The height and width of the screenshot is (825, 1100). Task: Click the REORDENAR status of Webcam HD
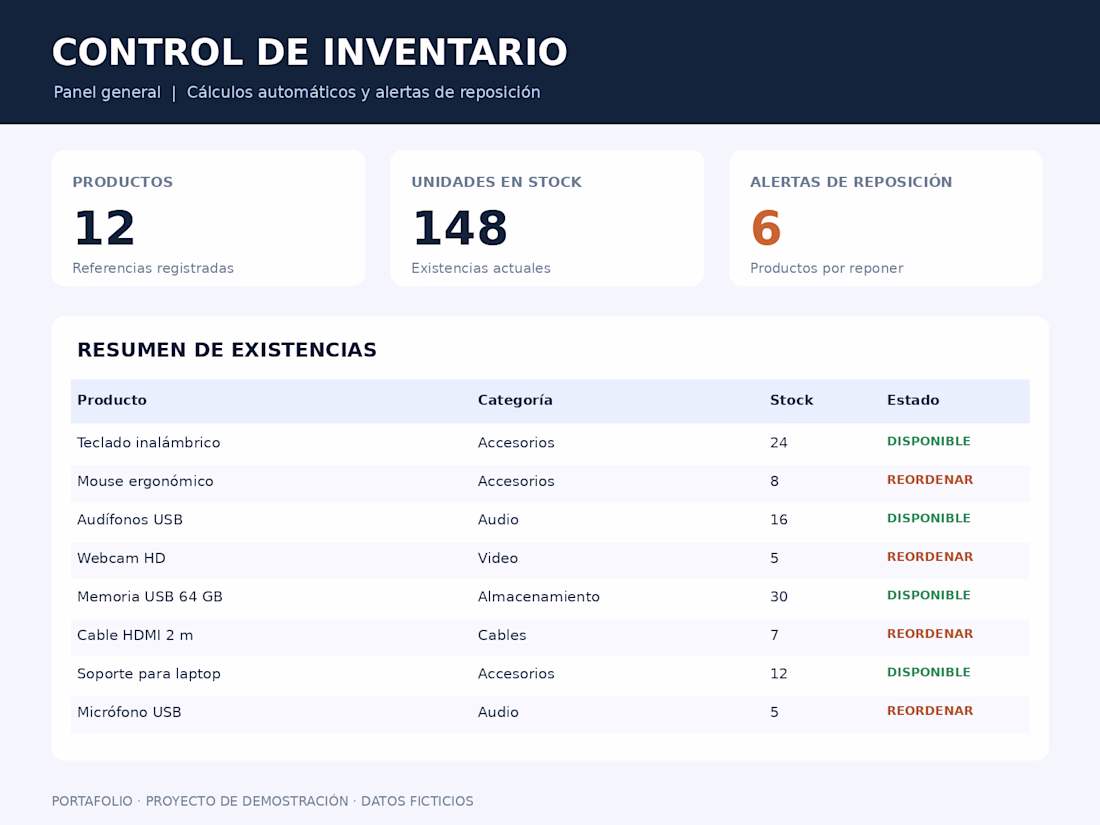click(930, 557)
